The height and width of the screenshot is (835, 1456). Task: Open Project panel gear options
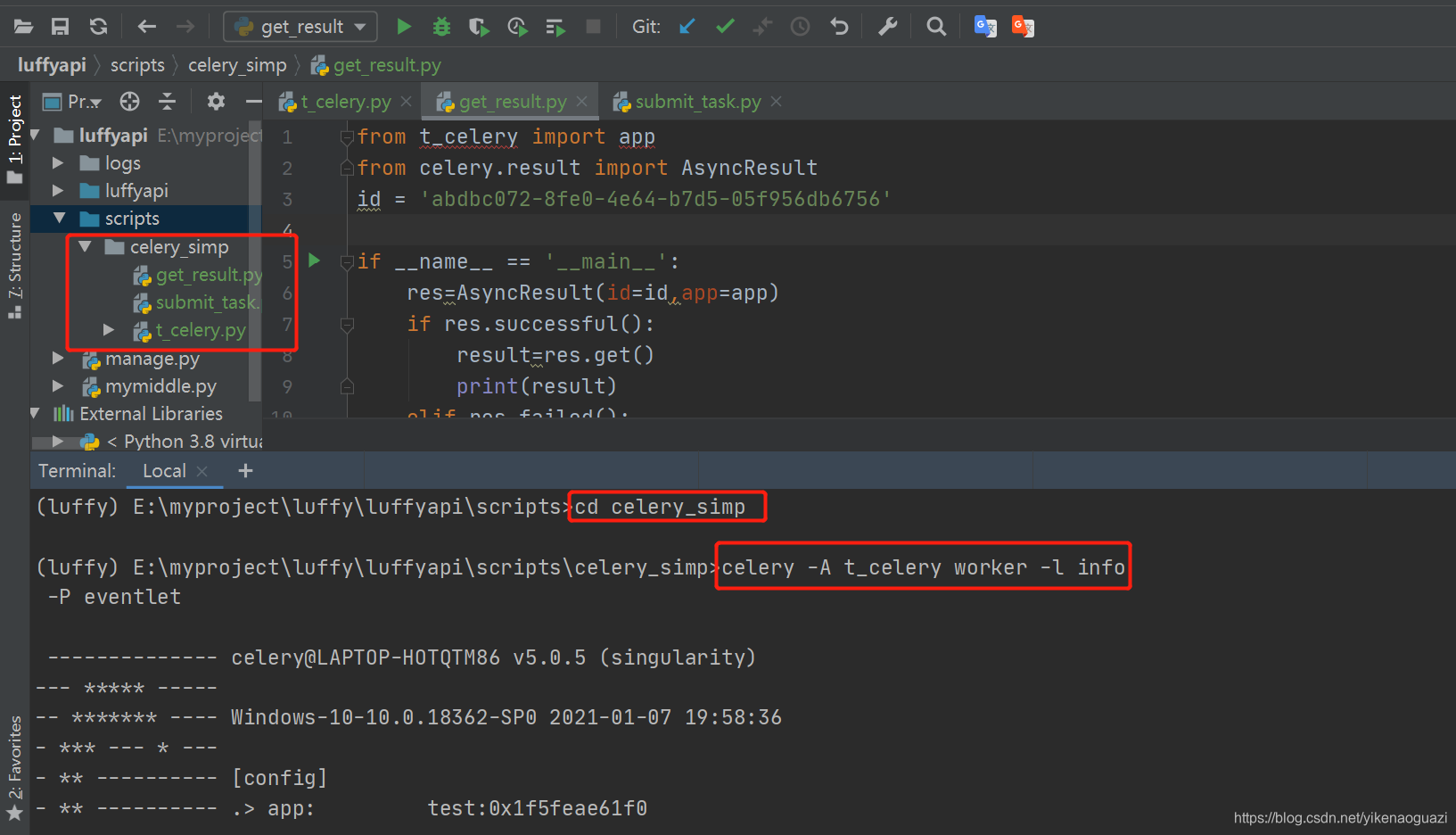click(x=216, y=102)
